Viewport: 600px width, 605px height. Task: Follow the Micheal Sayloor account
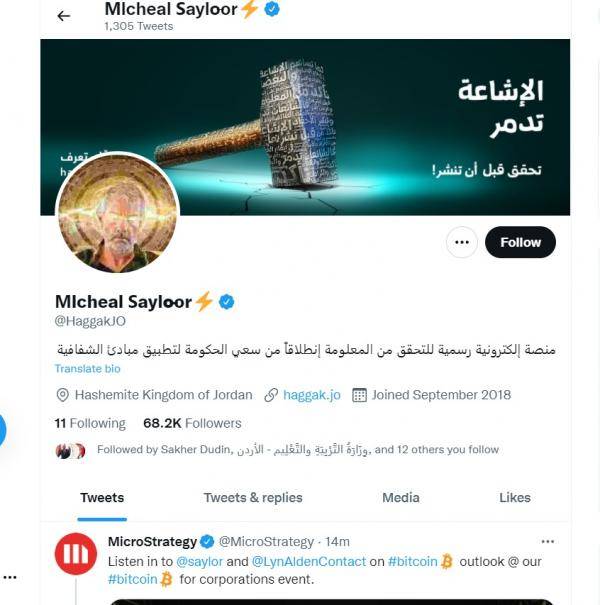[520, 242]
